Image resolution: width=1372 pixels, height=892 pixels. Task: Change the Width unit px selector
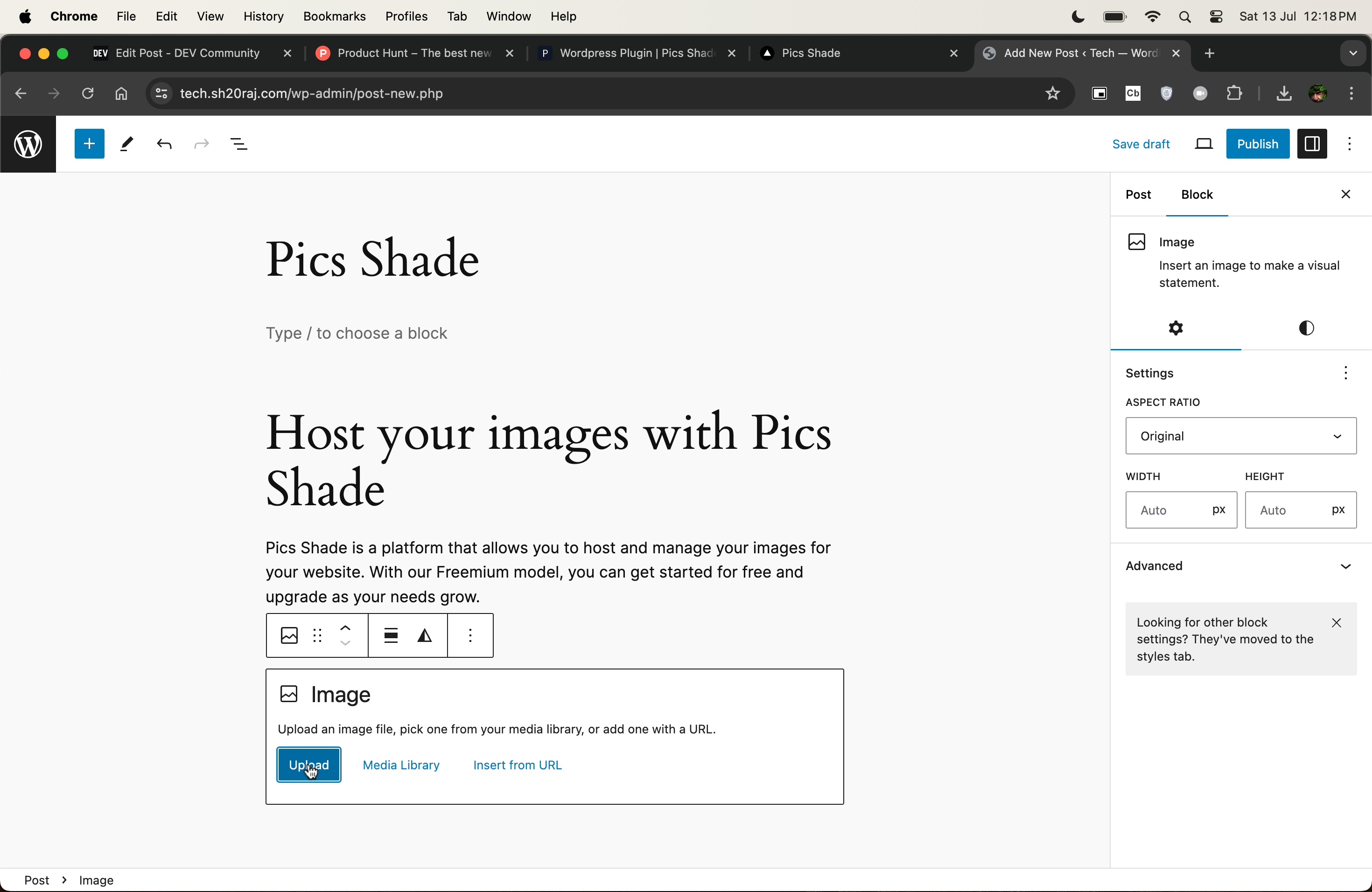pyautogui.click(x=1218, y=509)
